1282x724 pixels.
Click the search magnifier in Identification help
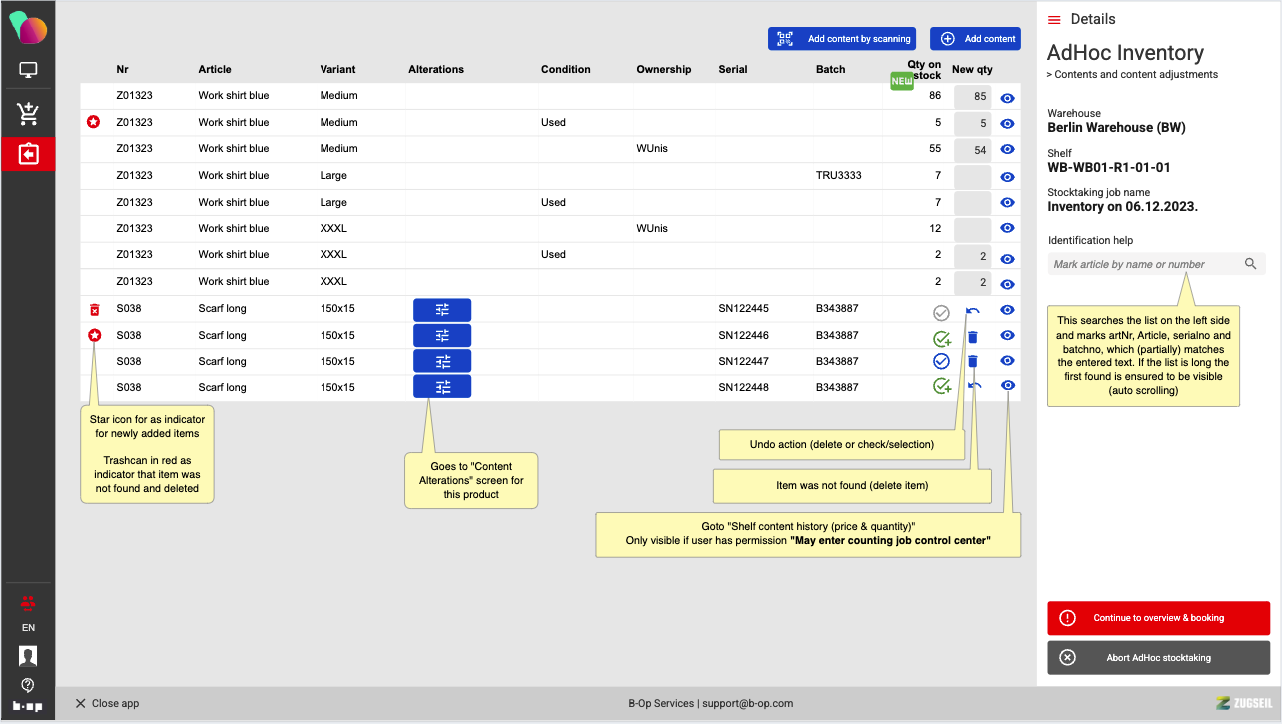[1250, 264]
